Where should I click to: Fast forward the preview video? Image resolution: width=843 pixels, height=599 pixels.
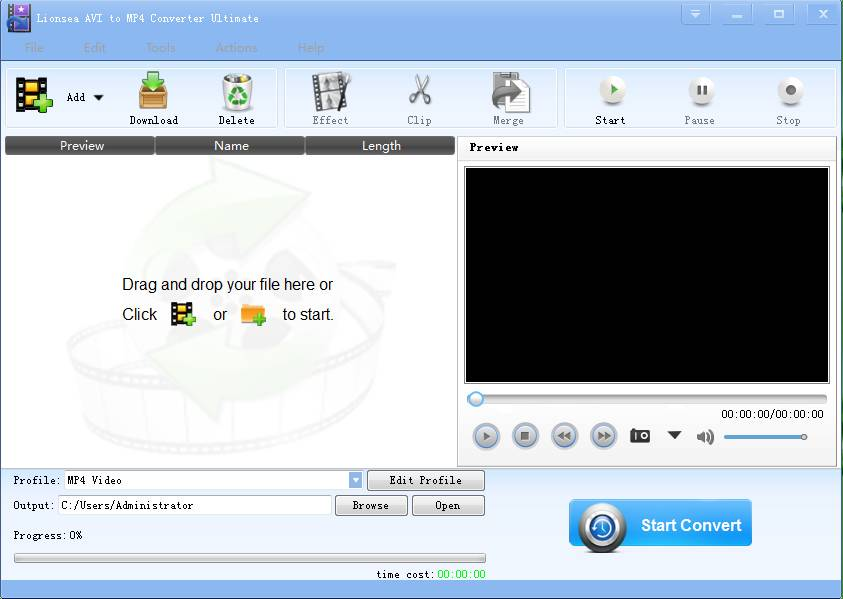pos(604,436)
